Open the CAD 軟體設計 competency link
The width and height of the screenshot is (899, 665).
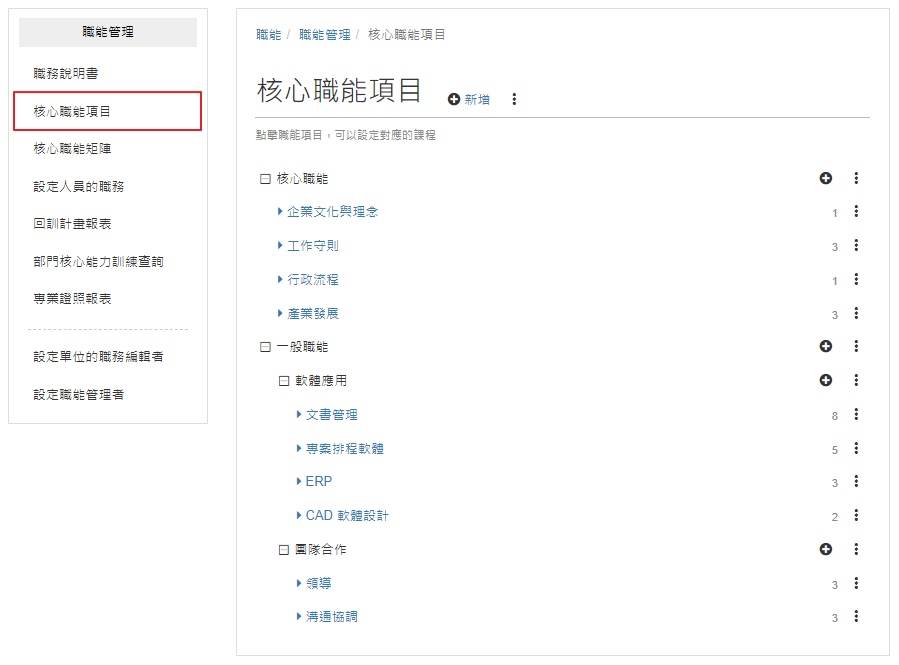347,515
